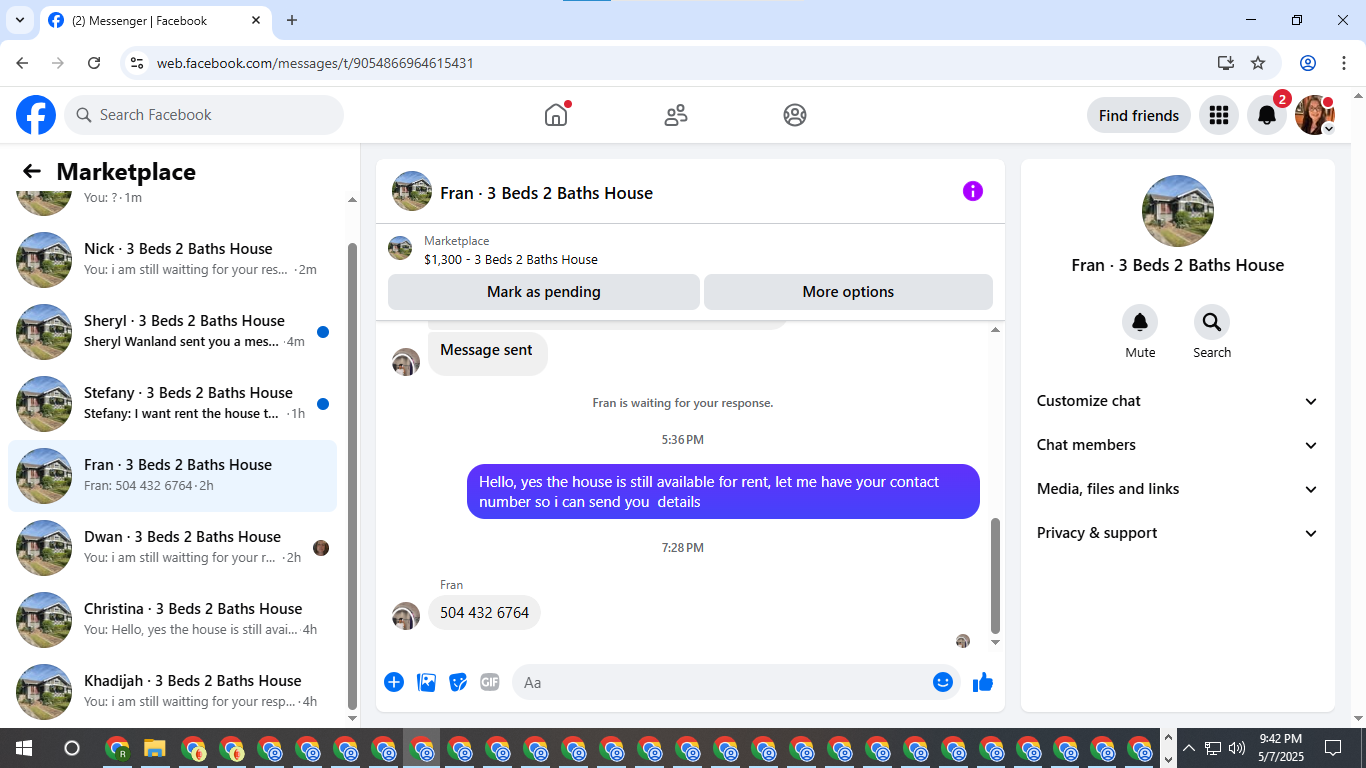Reload the page in the browser
The image size is (1366, 768).
(94, 63)
